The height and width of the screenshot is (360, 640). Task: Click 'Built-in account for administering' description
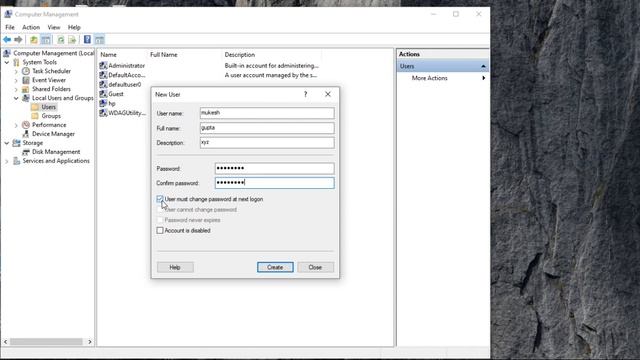(271, 65)
